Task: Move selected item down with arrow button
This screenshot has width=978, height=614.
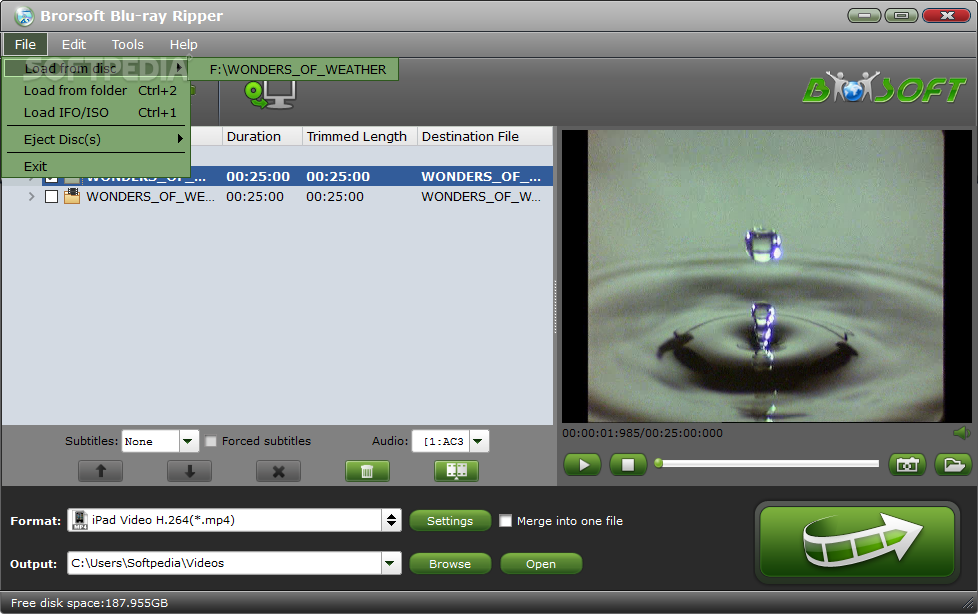Action: [x=190, y=471]
